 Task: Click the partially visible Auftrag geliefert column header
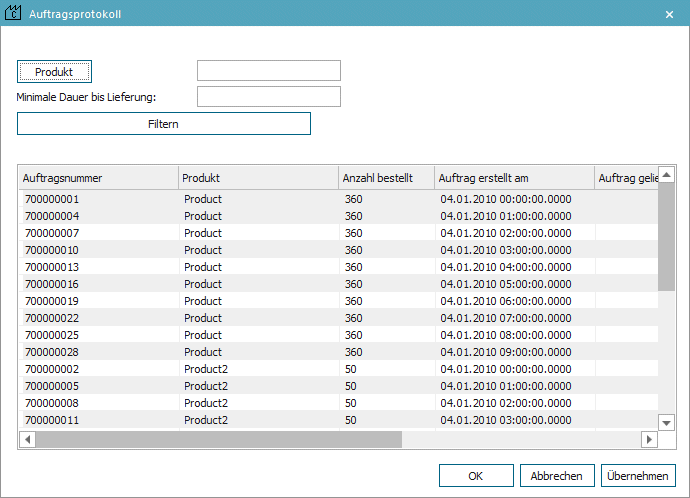(x=627, y=178)
